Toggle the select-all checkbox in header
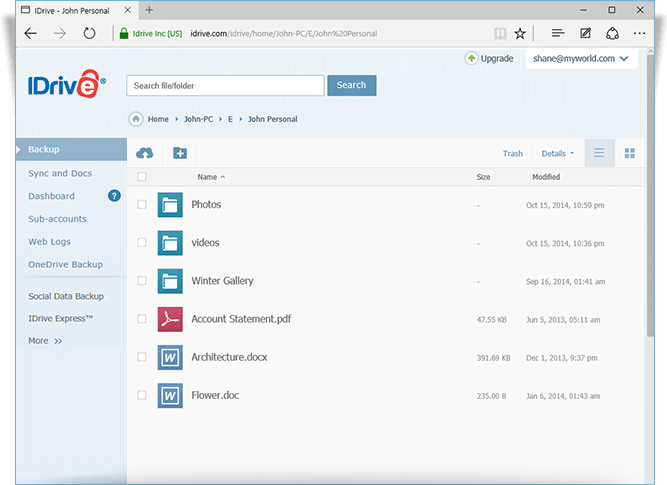This screenshot has height=485, width=667. click(x=142, y=177)
